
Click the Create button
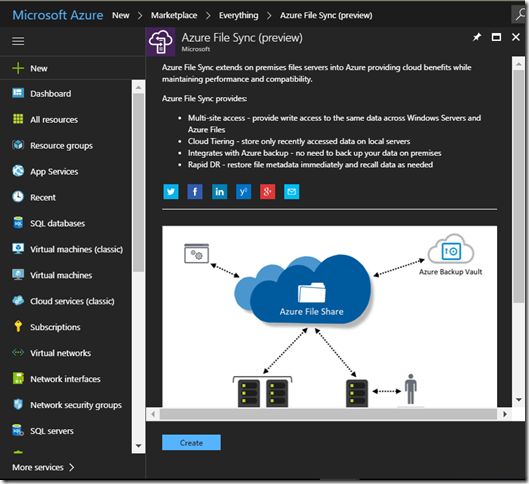[191, 443]
